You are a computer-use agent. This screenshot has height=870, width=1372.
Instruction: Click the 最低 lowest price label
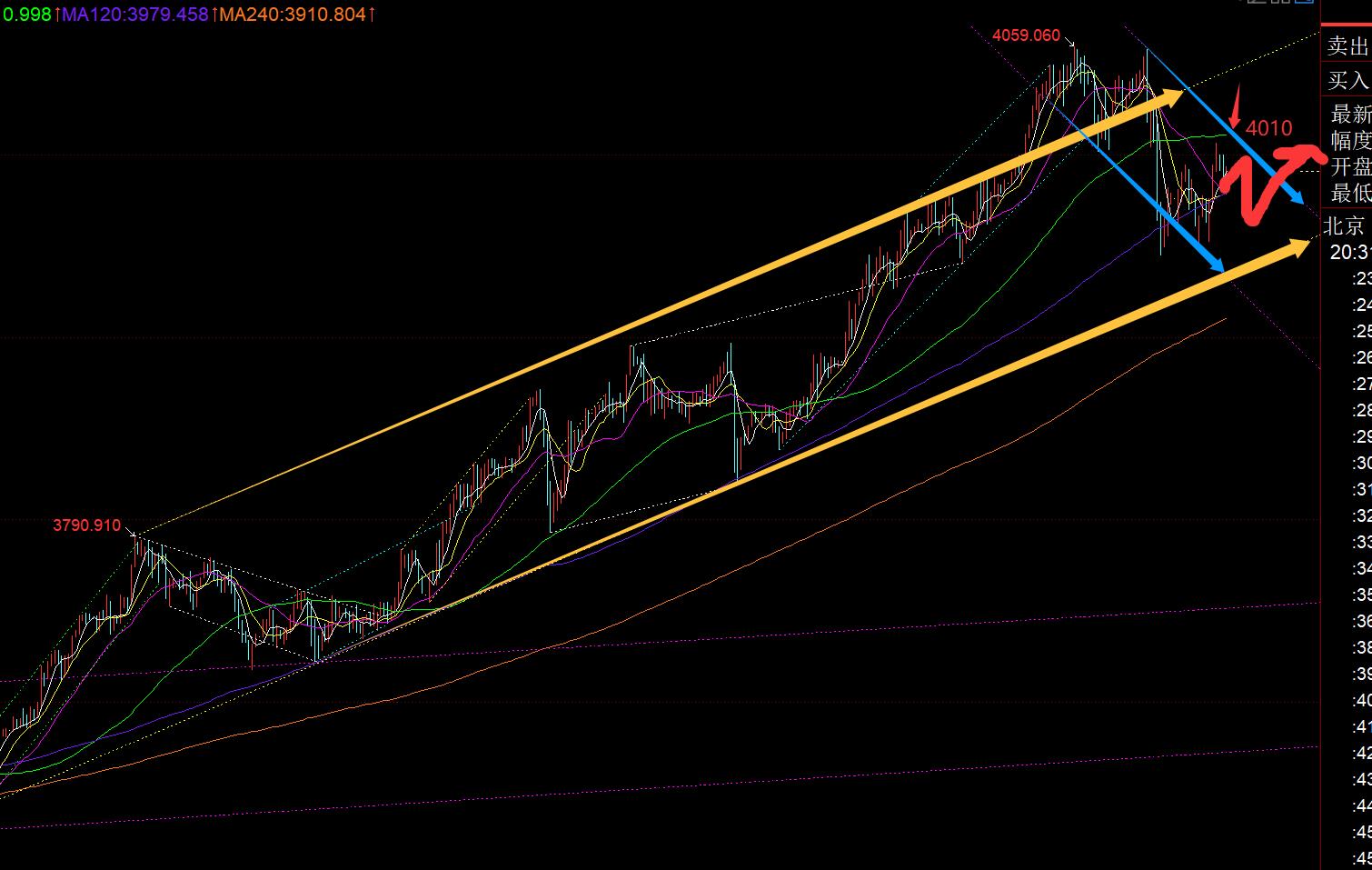(1350, 193)
